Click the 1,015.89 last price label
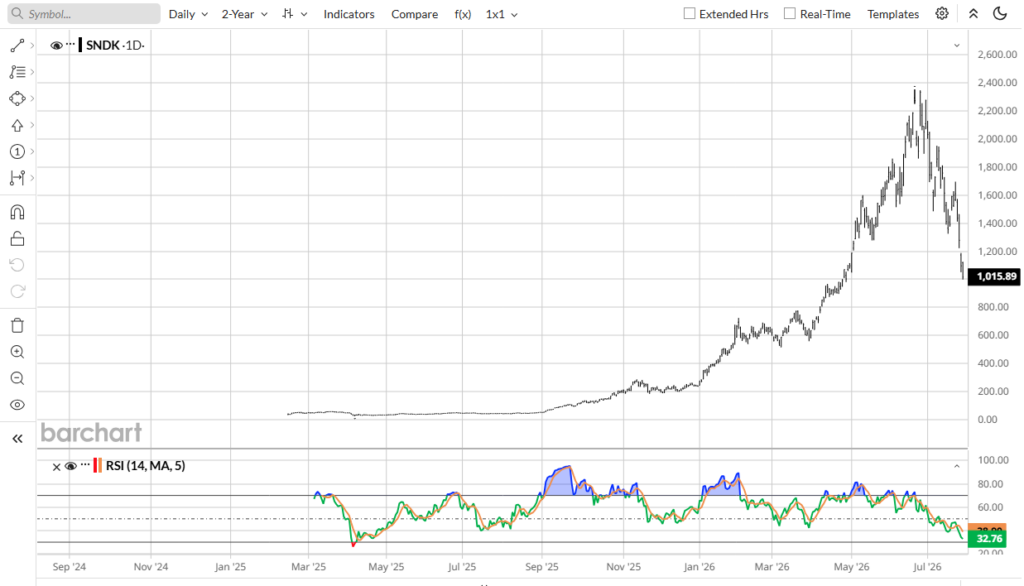 click(995, 276)
